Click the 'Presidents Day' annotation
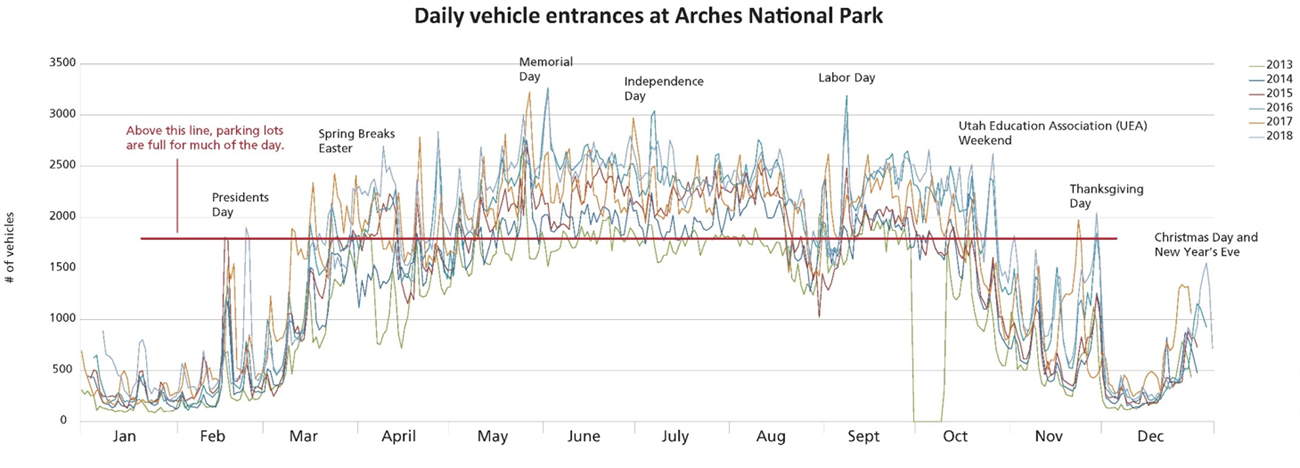Image resolution: width=1300 pixels, height=468 pixels. click(240, 204)
